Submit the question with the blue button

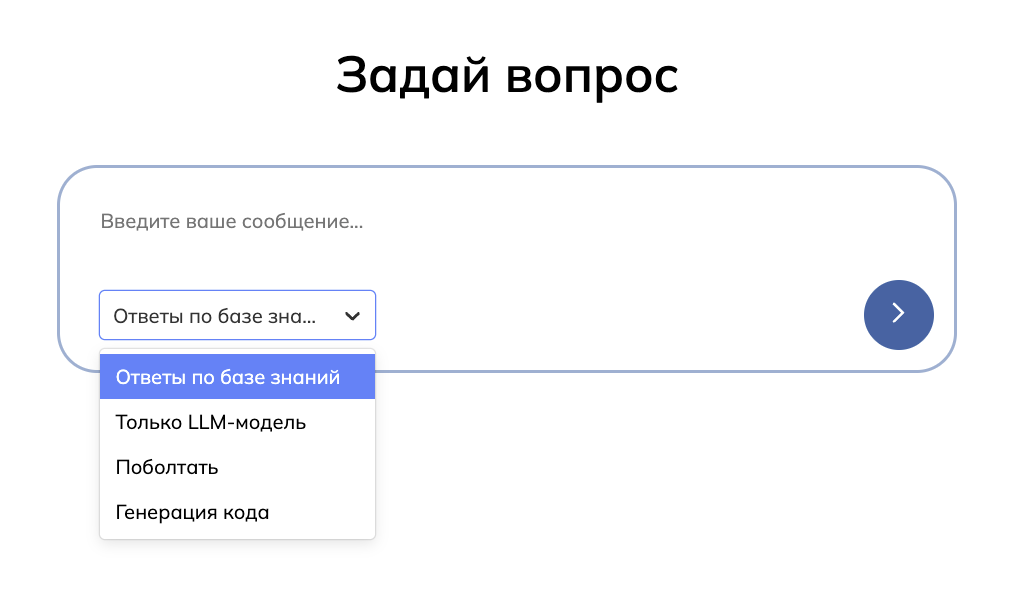(x=898, y=314)
